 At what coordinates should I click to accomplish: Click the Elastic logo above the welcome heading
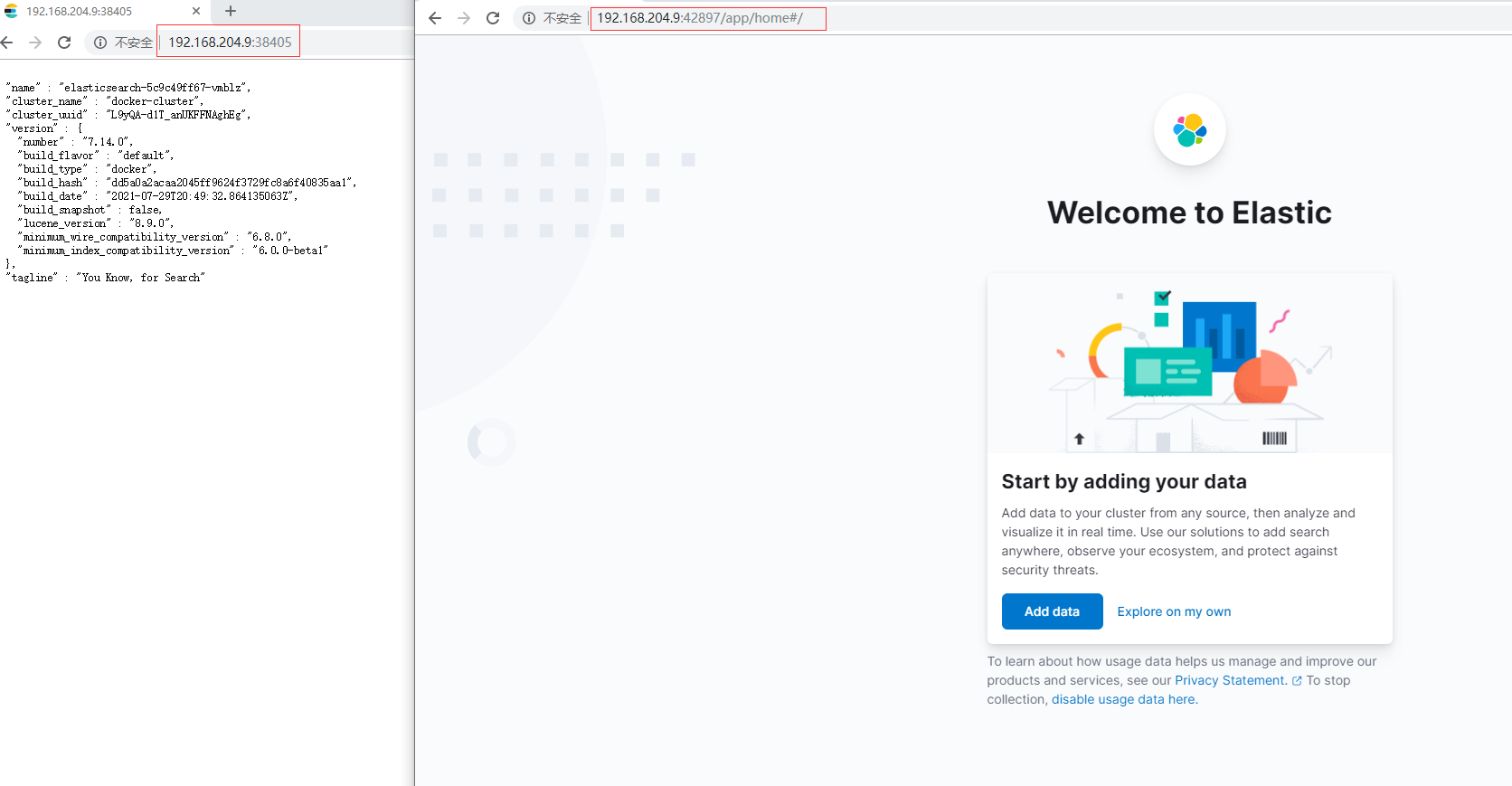[x=1190, y=130]
